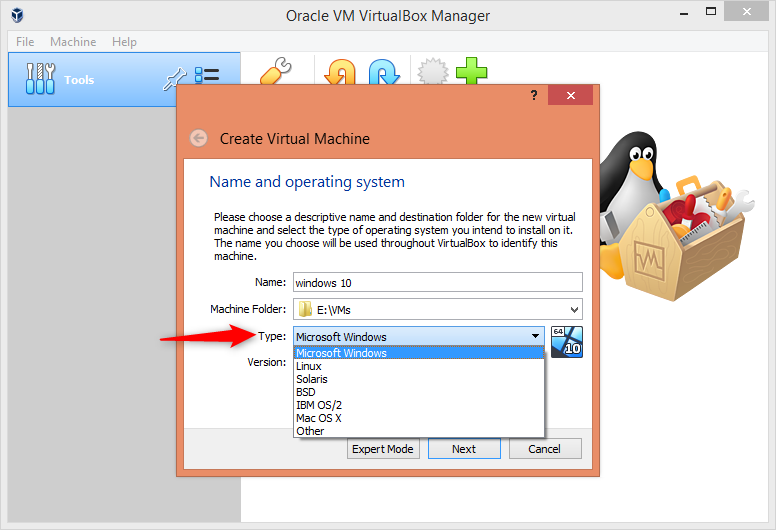Click the VirtualBox app icon in title bar

coord(17,15)
